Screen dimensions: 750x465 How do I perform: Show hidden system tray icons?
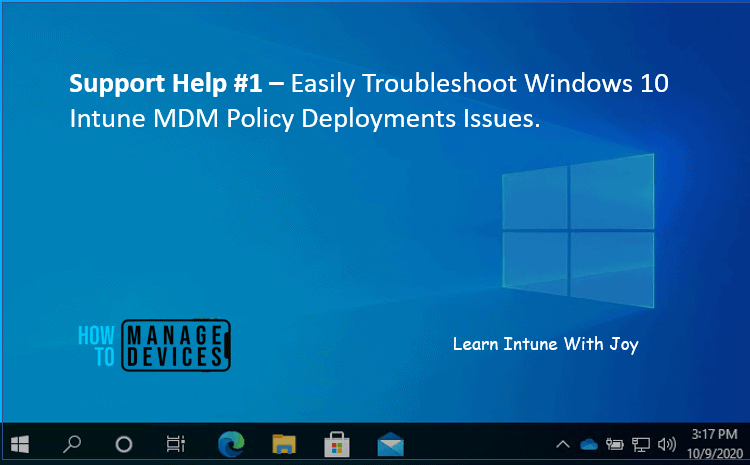tap(563, 444)
